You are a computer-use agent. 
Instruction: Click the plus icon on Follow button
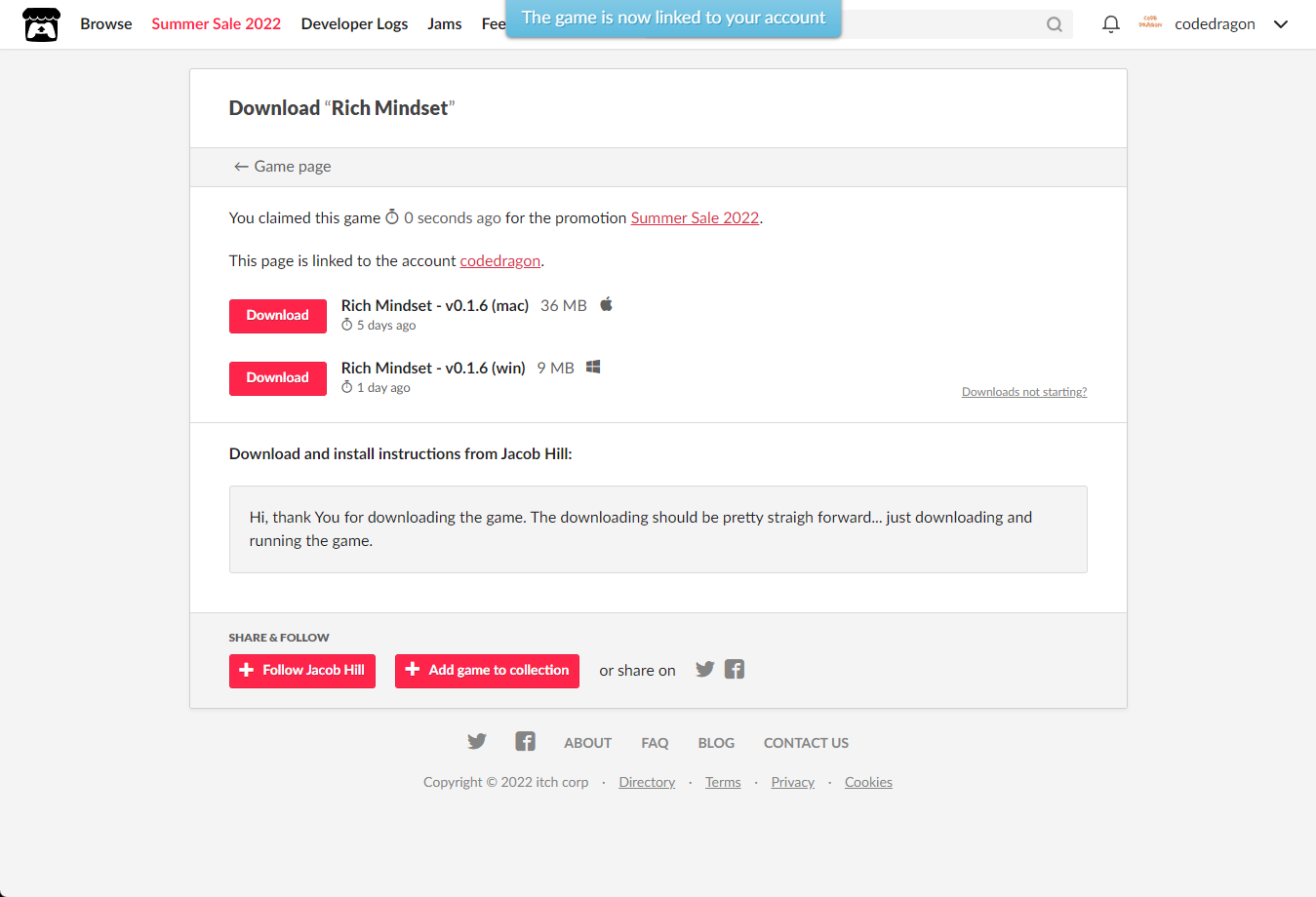pyautogui.click(x=246, y=670)
